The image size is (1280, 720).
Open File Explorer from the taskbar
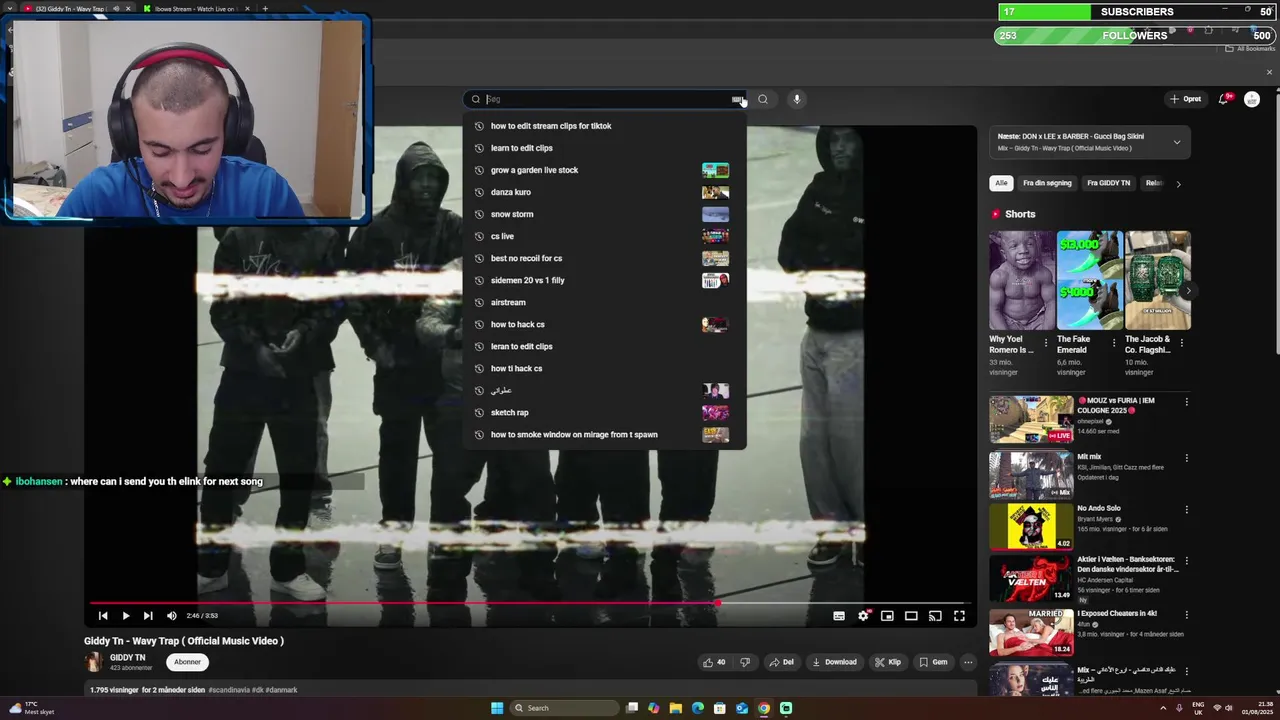(676, 708)
